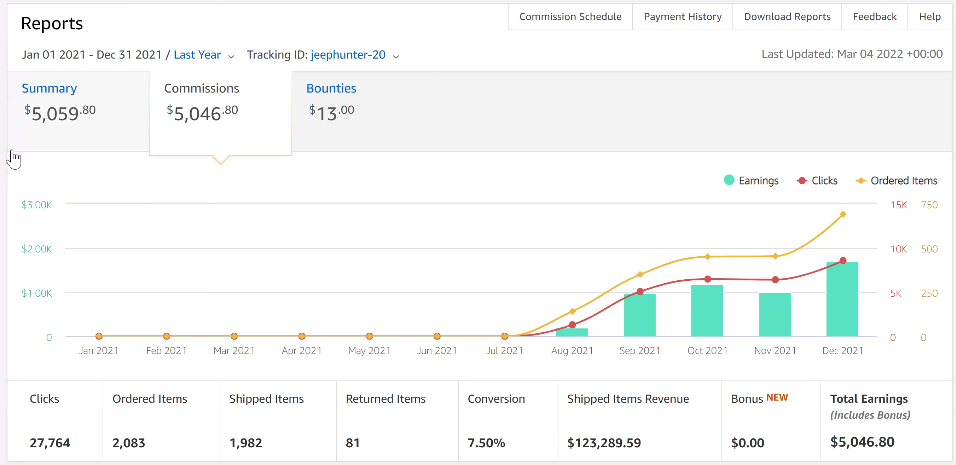Click the Nov 2021 Ordered Items data point
This screenshot has width=956, height=465.
(x=776, y=256)
